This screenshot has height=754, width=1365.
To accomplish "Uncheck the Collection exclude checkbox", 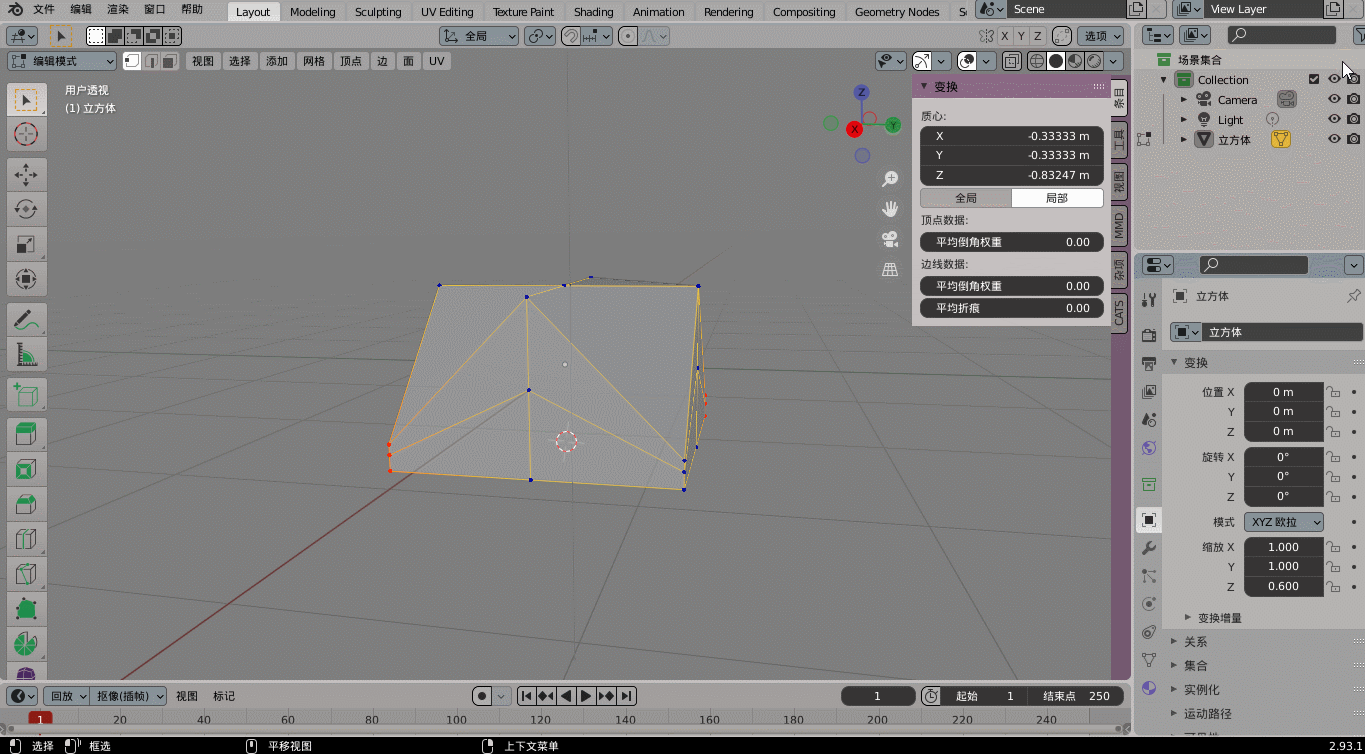I will tap(1314, 79).
